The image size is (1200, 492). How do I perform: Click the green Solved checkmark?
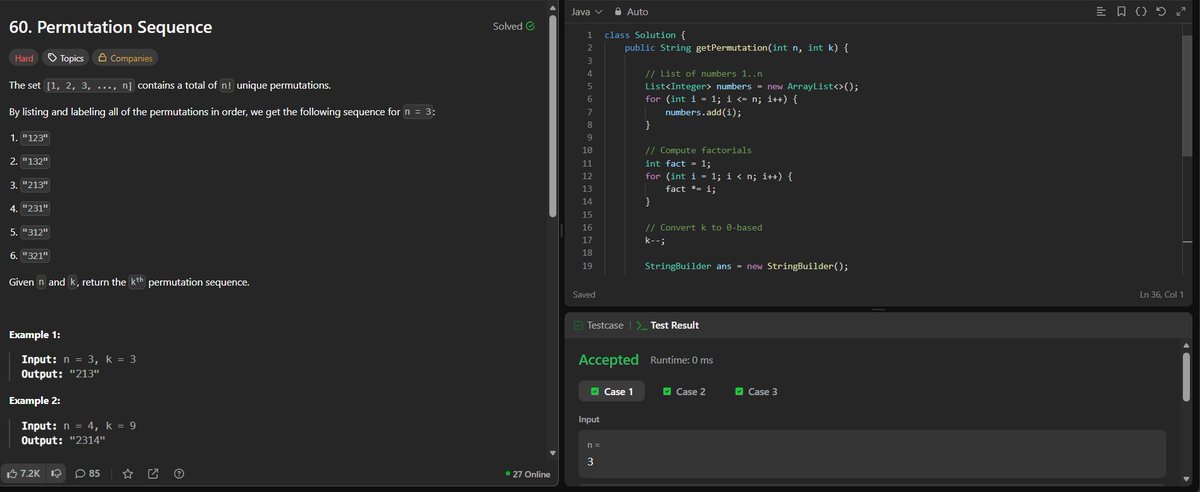pos(530,26)
